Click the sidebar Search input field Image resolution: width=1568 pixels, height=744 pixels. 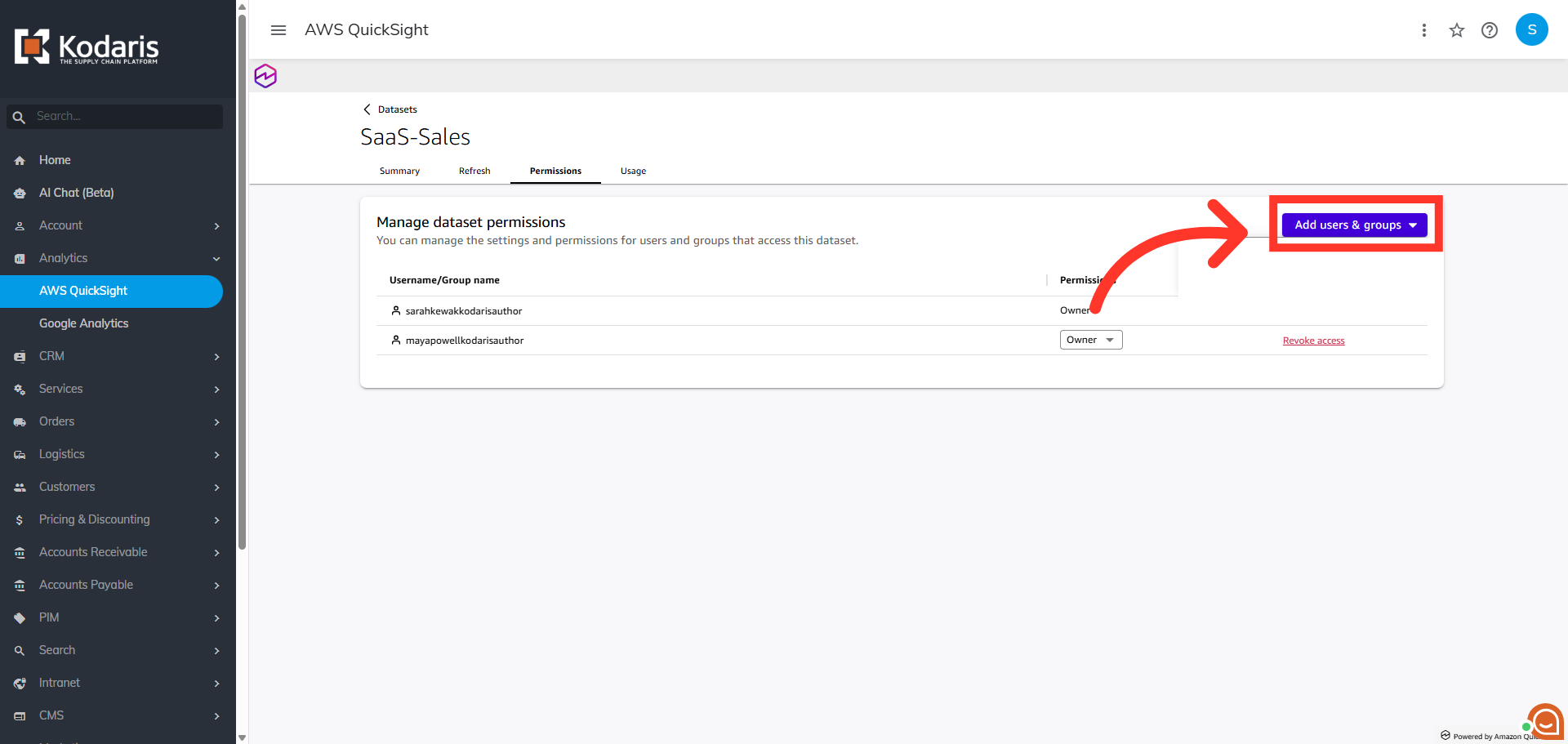click(115, 116)
